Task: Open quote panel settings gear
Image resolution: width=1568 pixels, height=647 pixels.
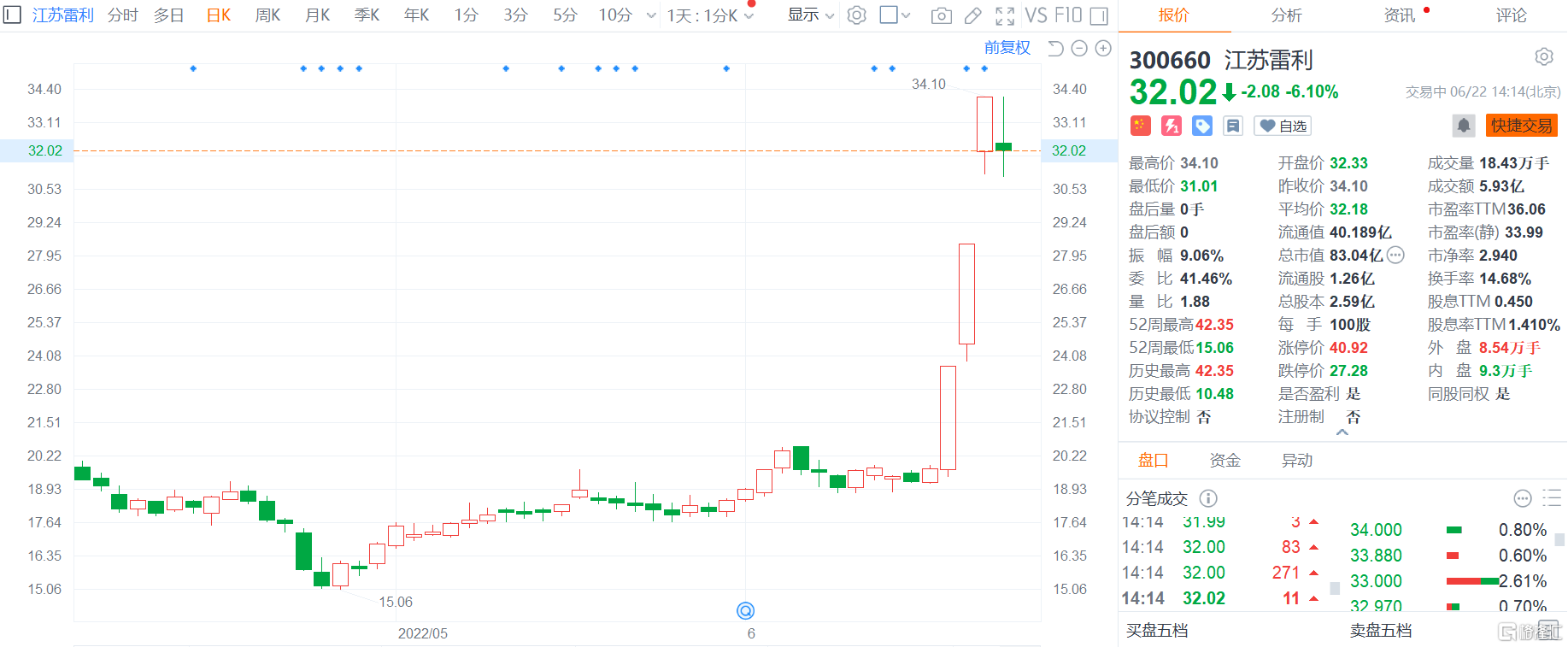Action: point(1544,56)
